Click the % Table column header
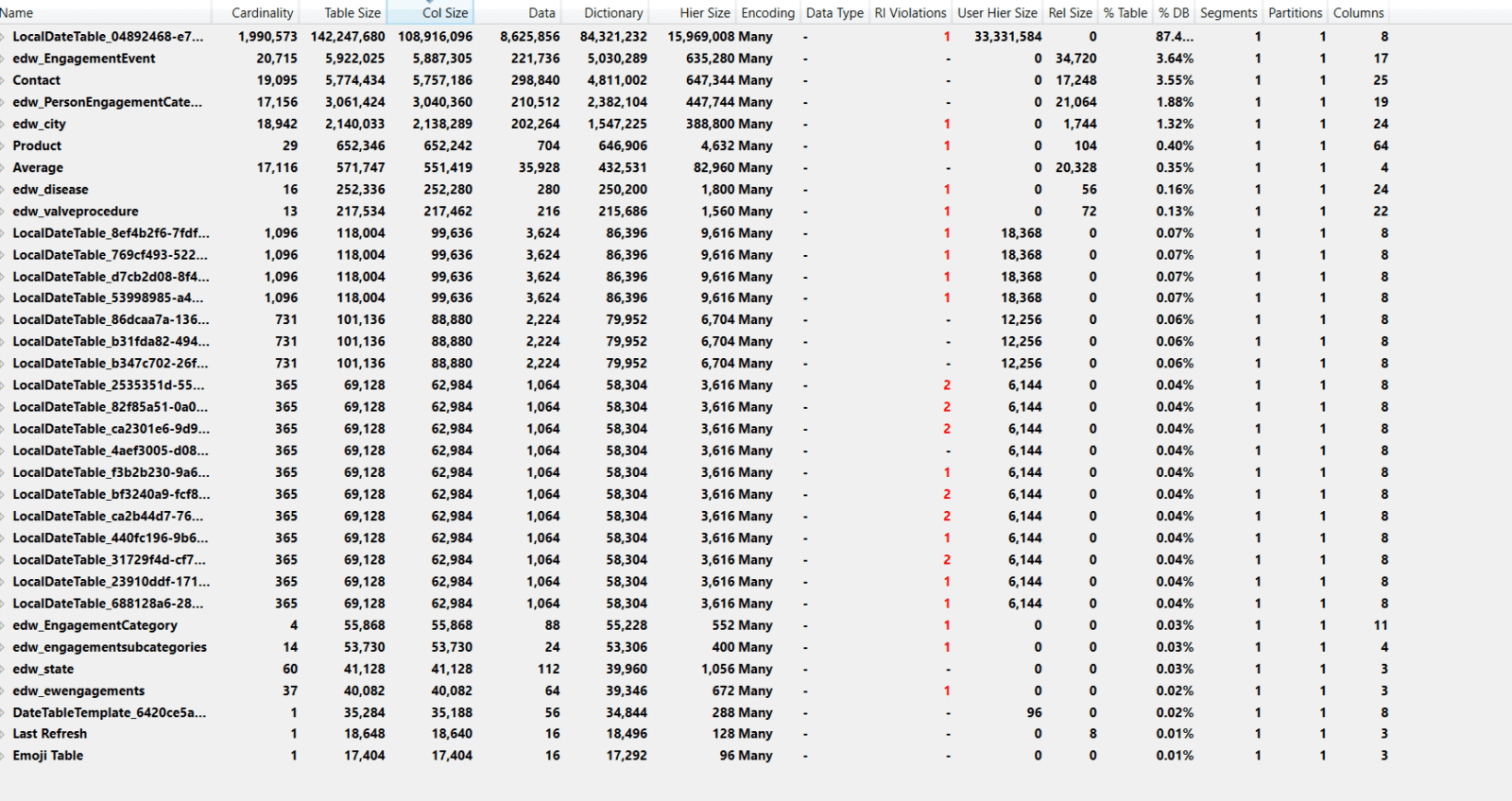The image size is (1512, 801). tap(1125, 13)
